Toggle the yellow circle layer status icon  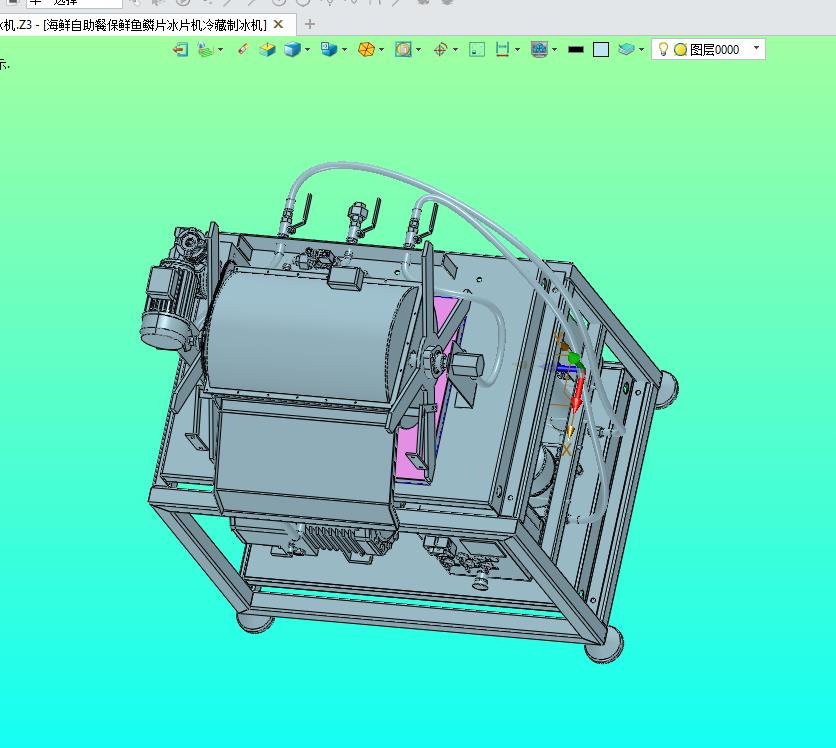pos(680,49)
